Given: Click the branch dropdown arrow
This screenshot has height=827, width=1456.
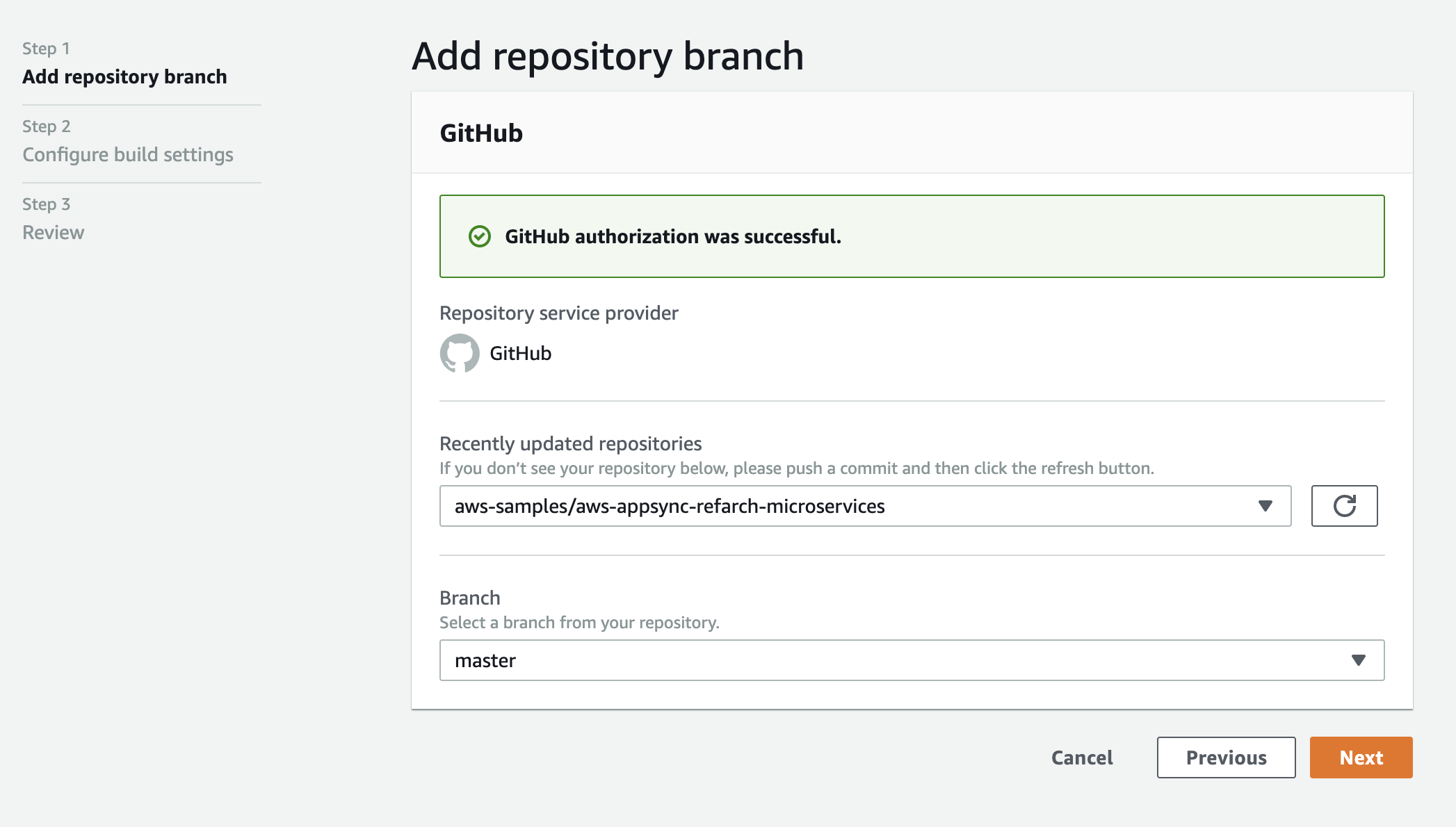Looking at the screenshot, I should [1358, 660].
